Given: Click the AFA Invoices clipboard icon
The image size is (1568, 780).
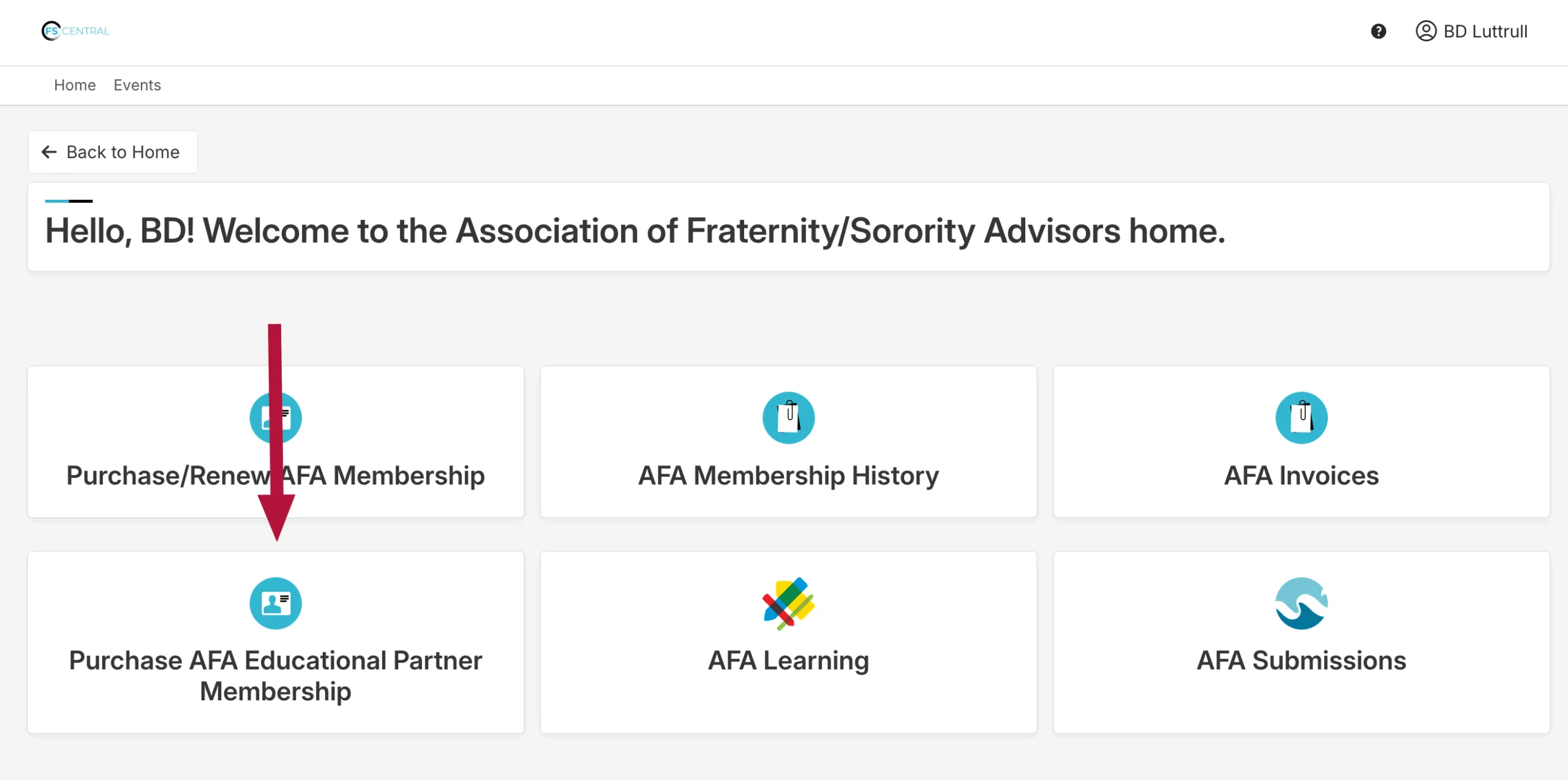Looking at the screenshot, I should pos(1301,418).
